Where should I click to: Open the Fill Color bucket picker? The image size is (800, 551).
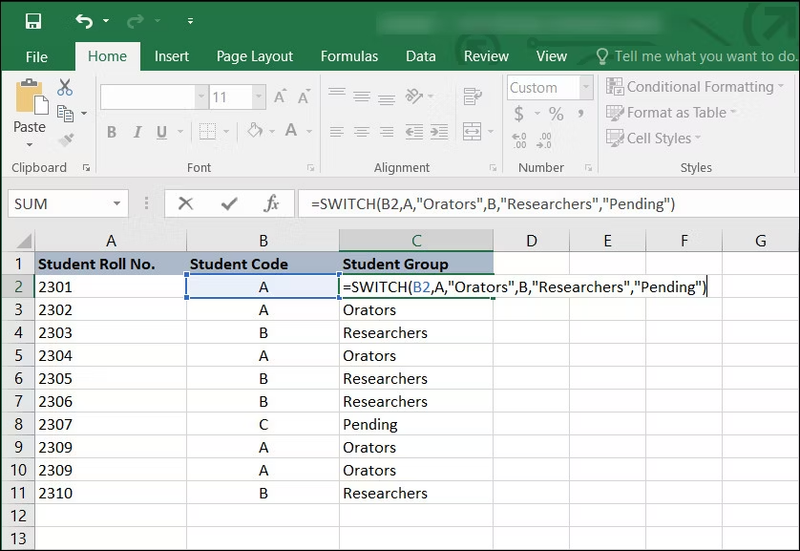click(255, 131)
